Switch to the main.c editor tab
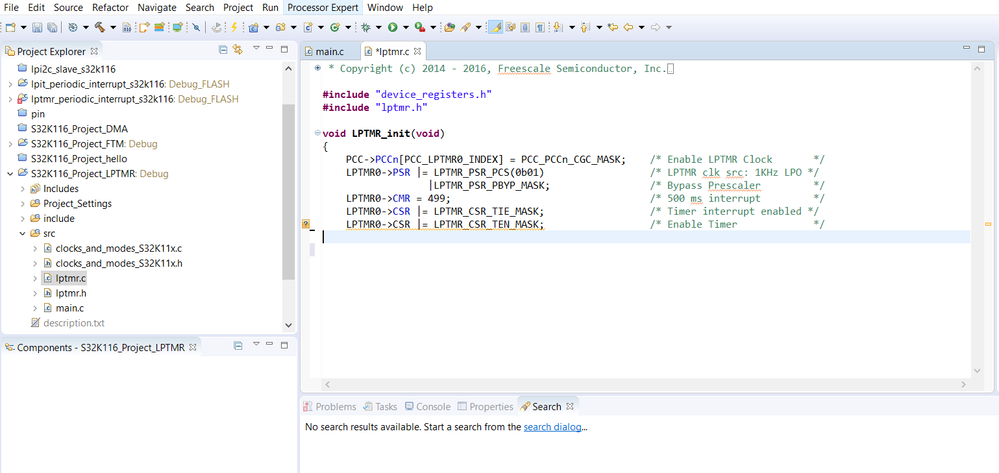 coord(330,51)
